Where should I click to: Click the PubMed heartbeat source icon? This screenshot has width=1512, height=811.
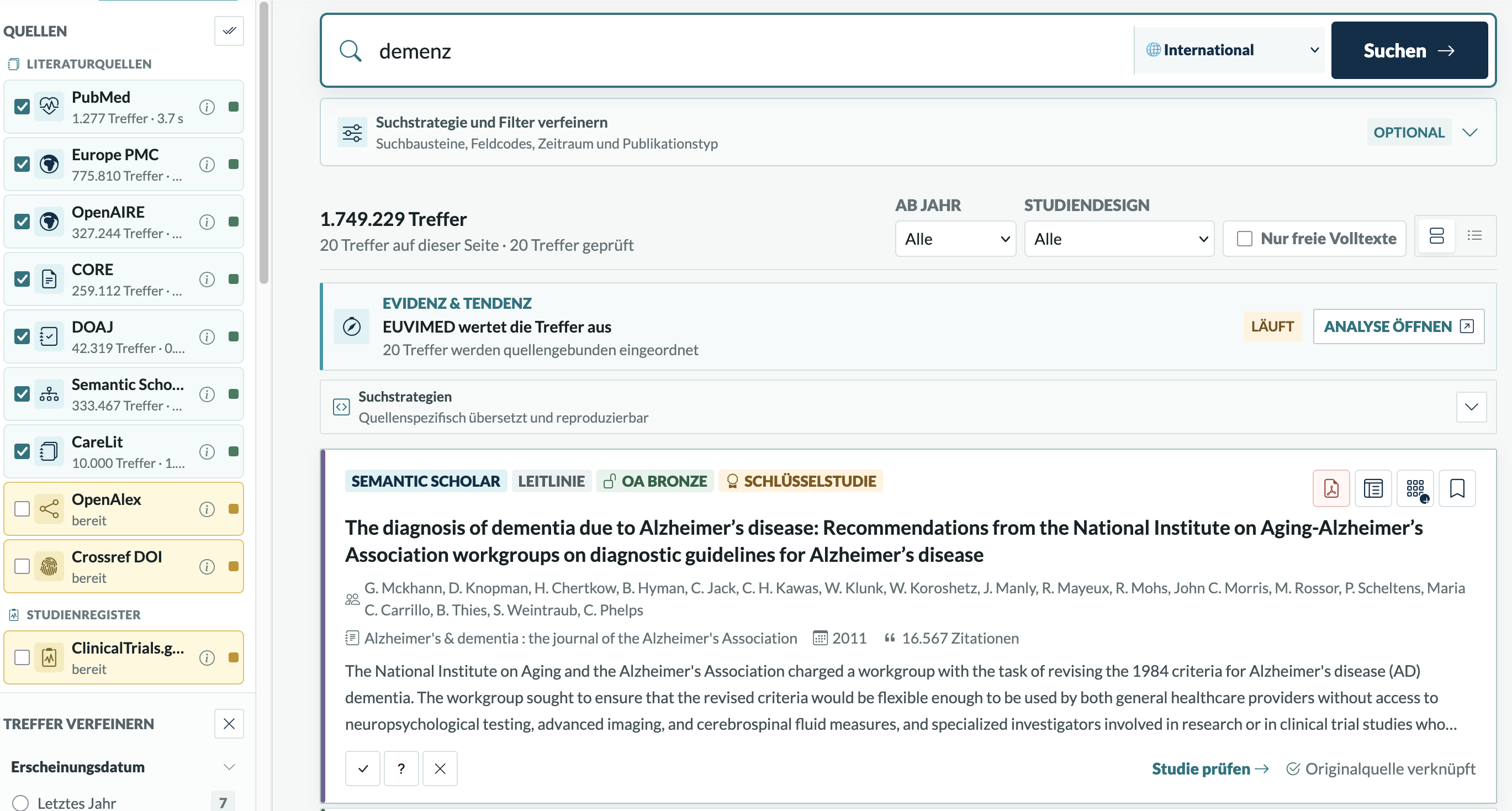[49, 106]
